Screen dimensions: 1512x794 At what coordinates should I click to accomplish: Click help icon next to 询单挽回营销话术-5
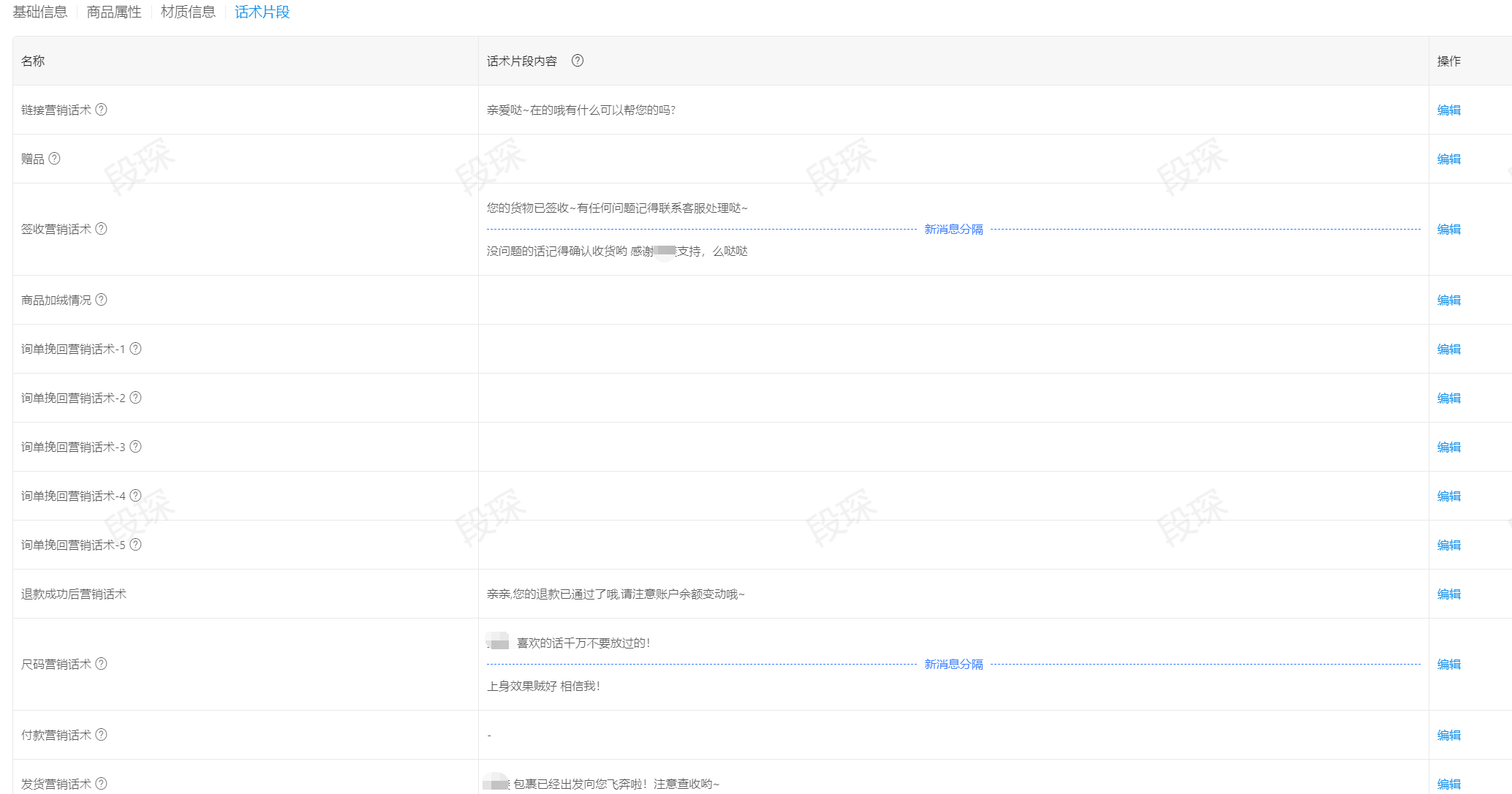click(x=136, y=545)
